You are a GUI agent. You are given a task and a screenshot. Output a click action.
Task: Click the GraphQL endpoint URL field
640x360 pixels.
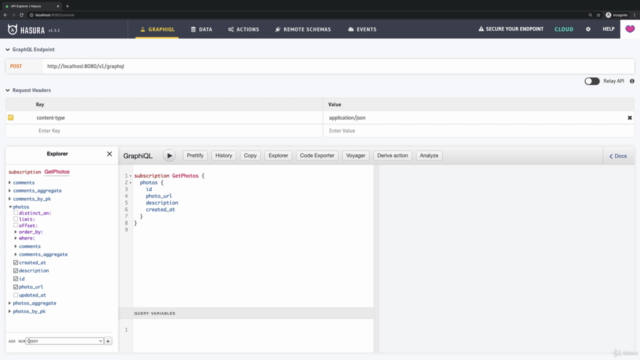click(x=338, y=66)
